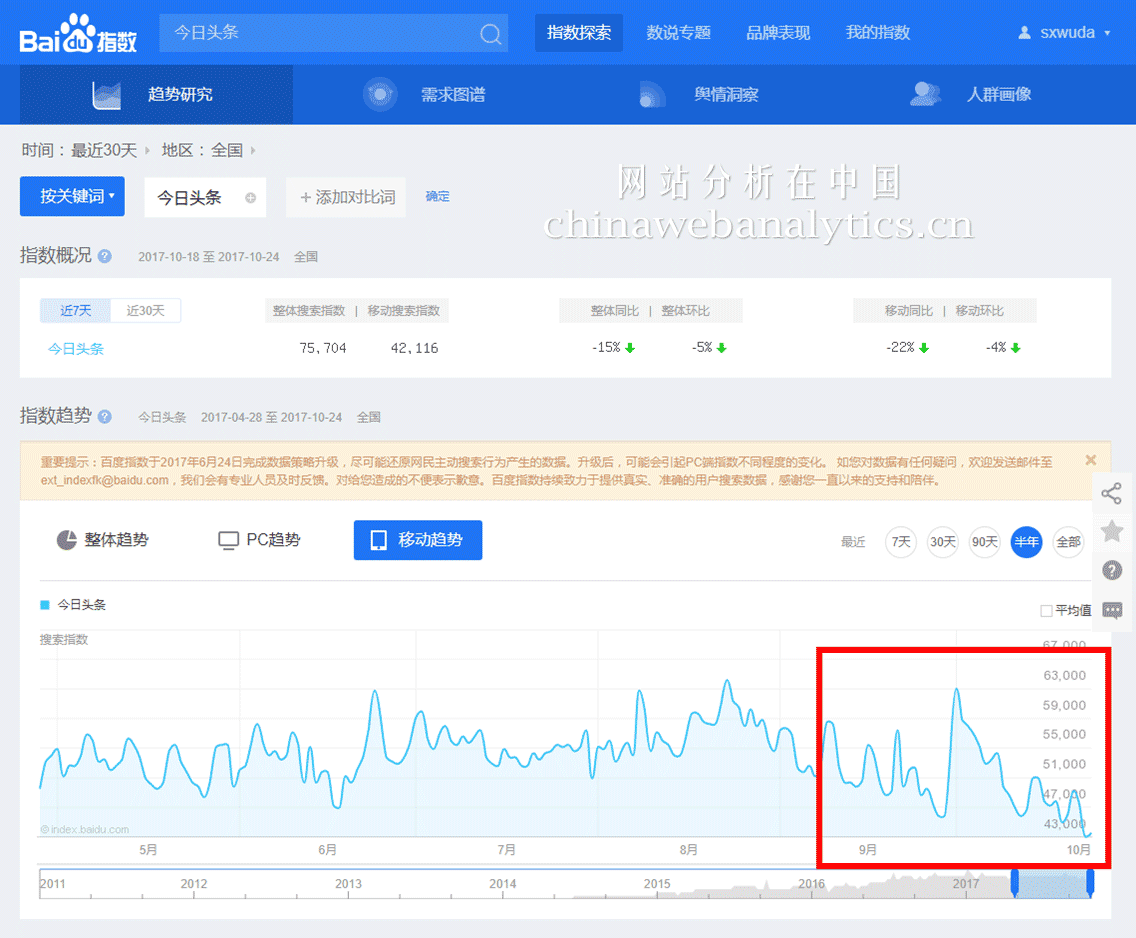Switch to the PC趋势 tab

259,540
